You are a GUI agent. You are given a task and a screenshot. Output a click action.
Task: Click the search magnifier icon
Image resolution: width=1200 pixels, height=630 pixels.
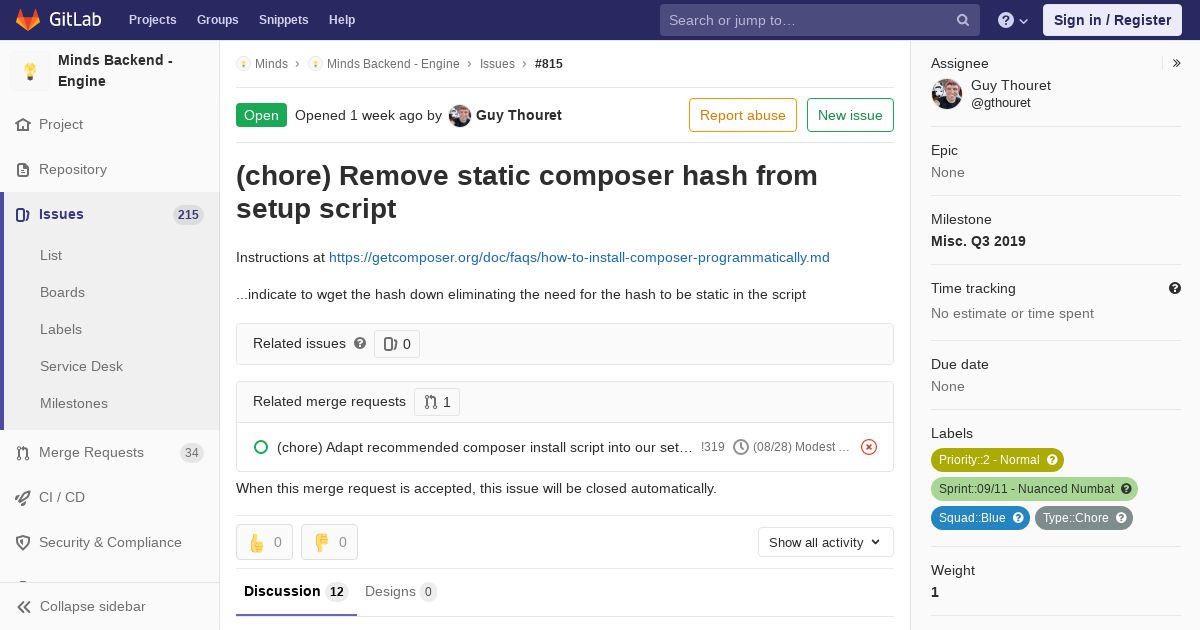pos(963,20)
